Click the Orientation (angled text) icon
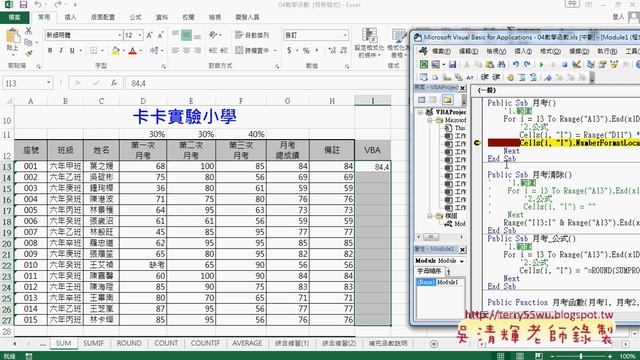This screenshot has width=640, height=360. 213,35
